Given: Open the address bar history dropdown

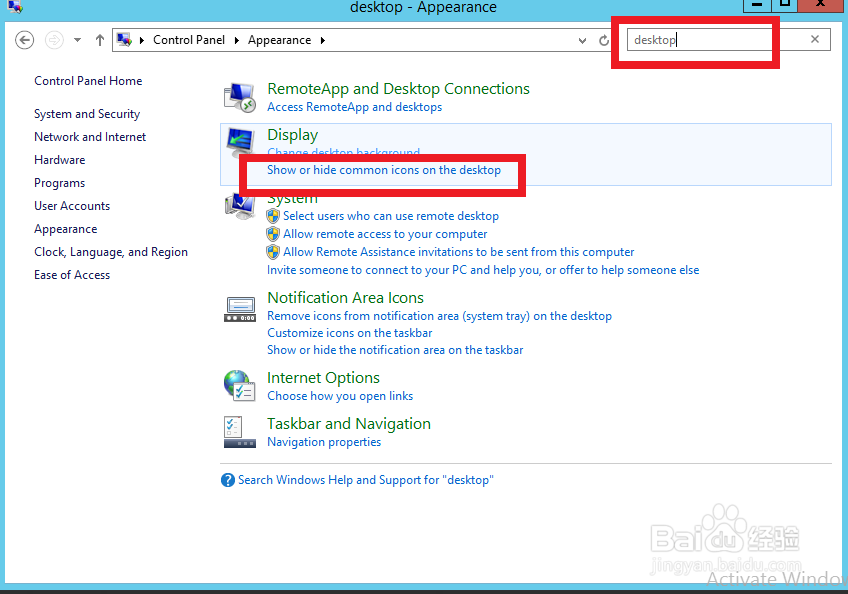Looking at the screenshot, I should pyautogui.click(x=582, y=41).
